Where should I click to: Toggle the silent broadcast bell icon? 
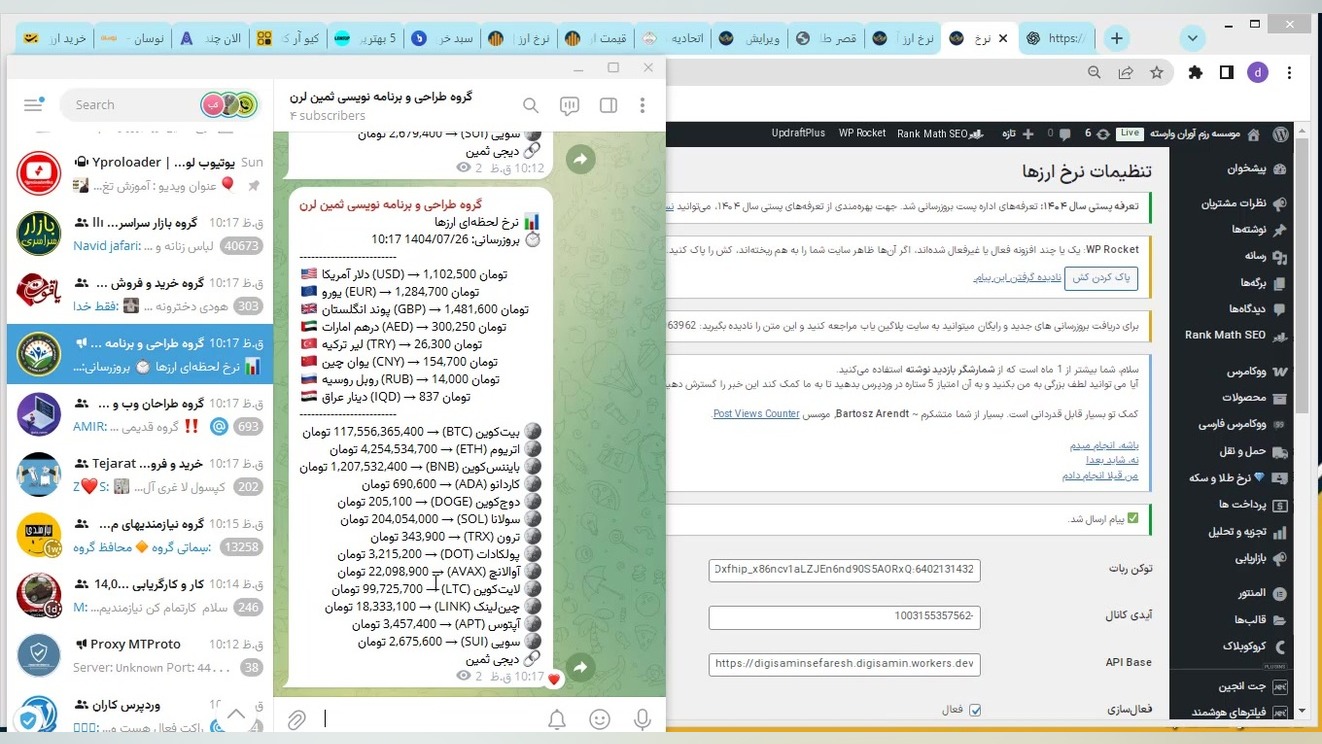(x=557, y=719)
